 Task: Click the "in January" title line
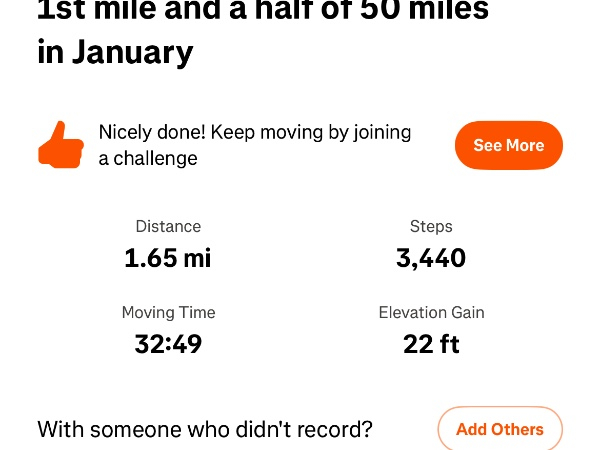pyautogui.click(x=115, y=52)
